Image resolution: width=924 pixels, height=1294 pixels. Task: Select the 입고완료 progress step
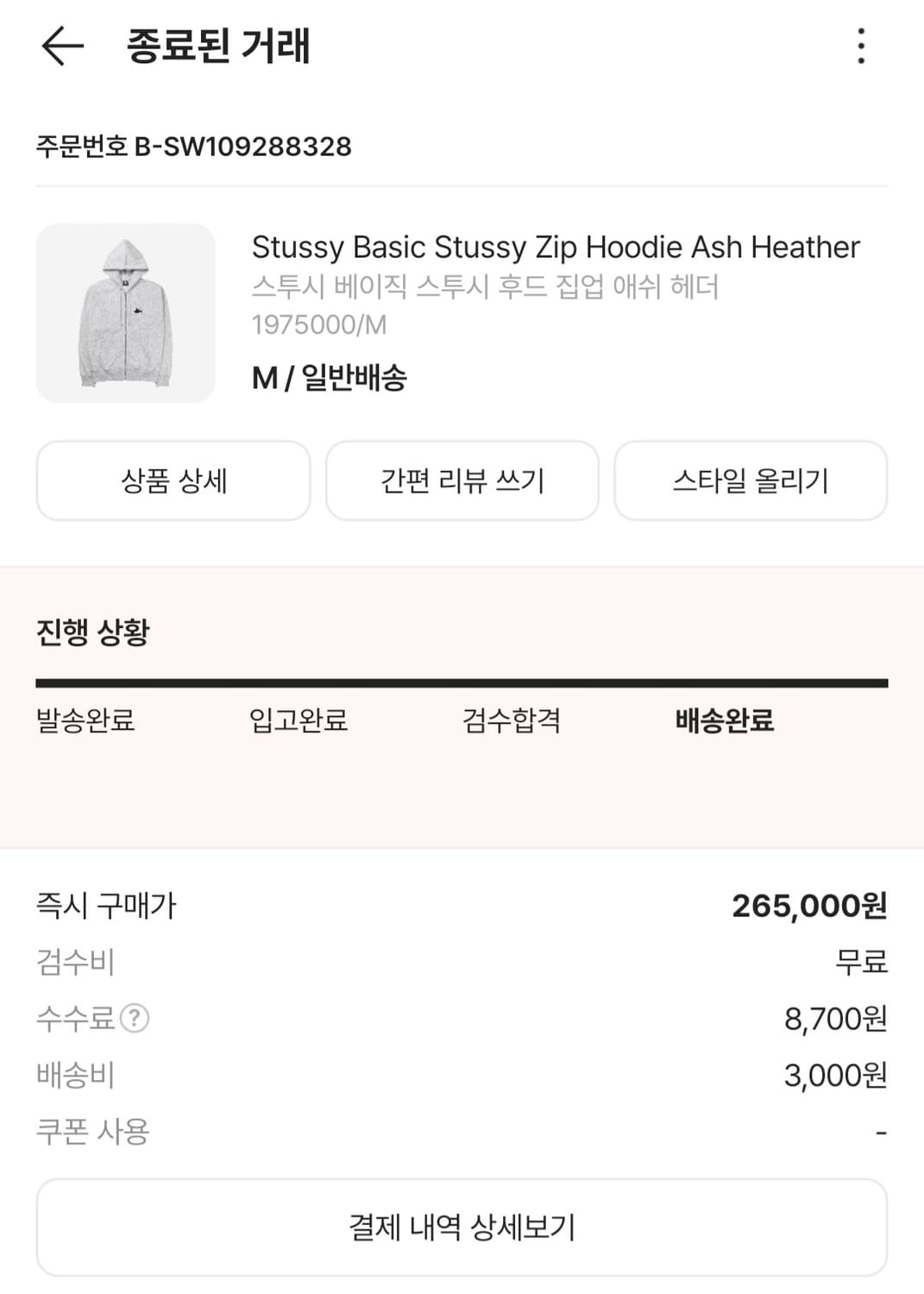(299, 720)
